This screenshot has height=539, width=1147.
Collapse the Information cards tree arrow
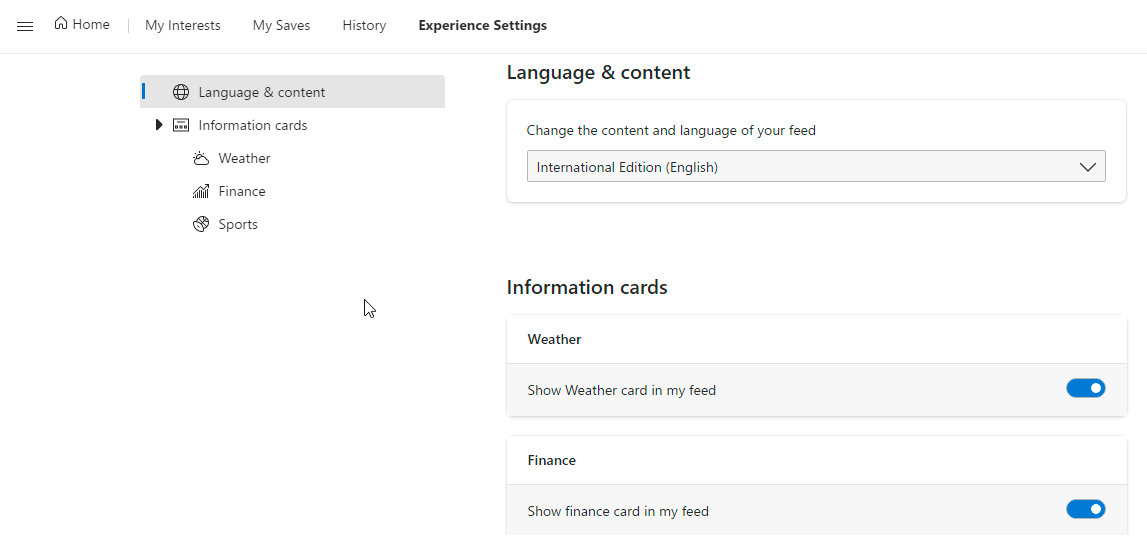(159, 125)
